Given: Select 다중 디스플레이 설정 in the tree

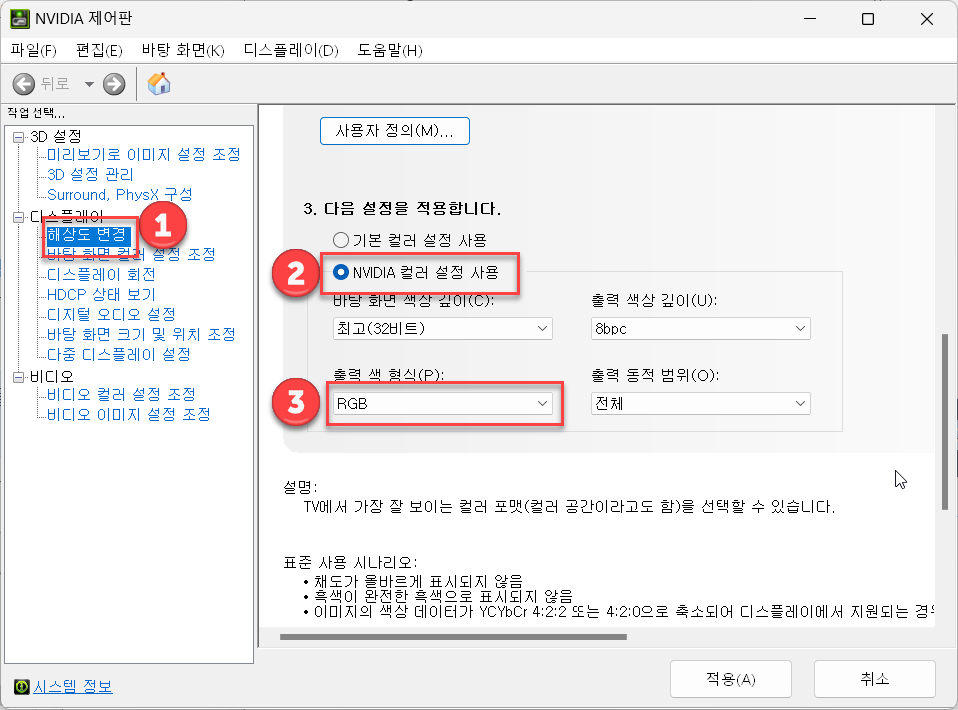Looking at the screenshot, I should (x=119, y=354).
